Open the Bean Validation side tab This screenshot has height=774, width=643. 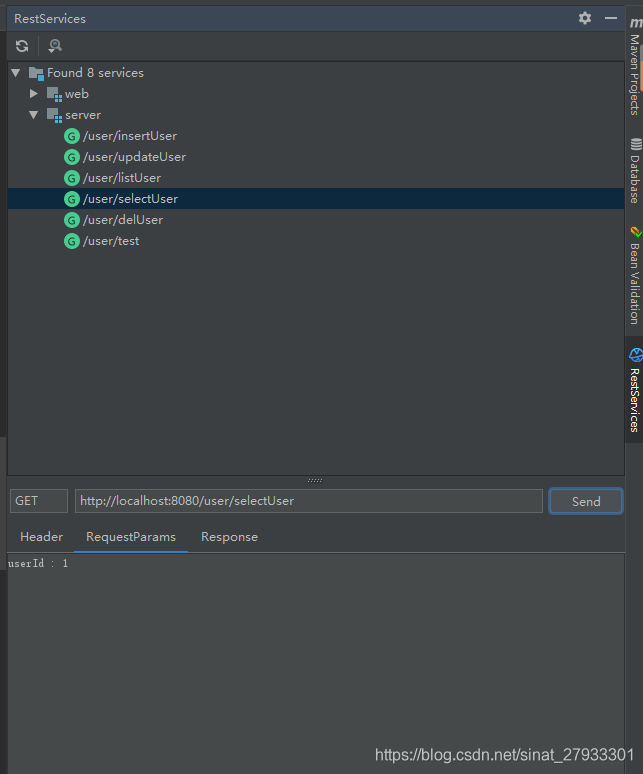pos(635,284)
